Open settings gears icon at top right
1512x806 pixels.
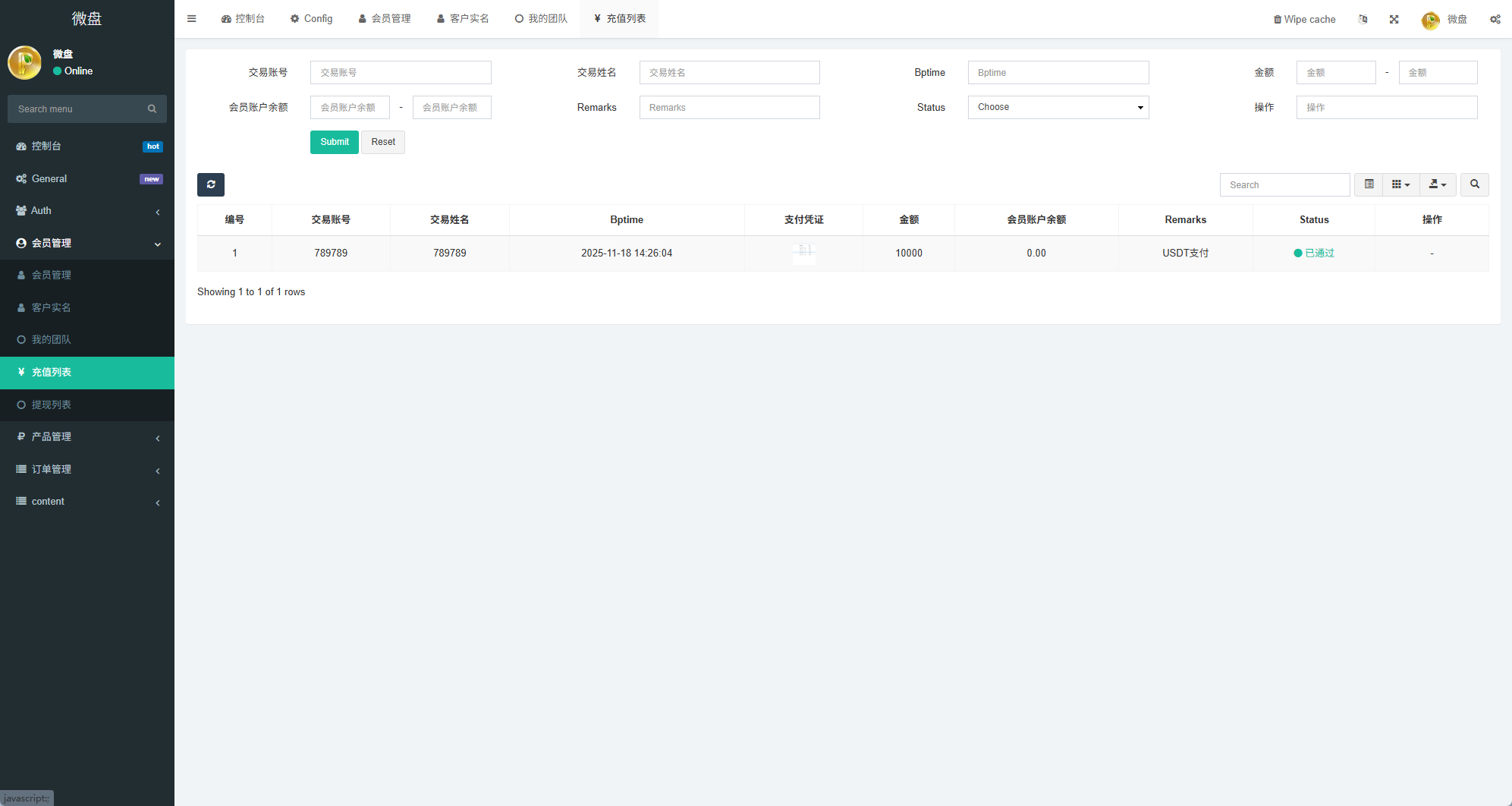(1495, 20)
